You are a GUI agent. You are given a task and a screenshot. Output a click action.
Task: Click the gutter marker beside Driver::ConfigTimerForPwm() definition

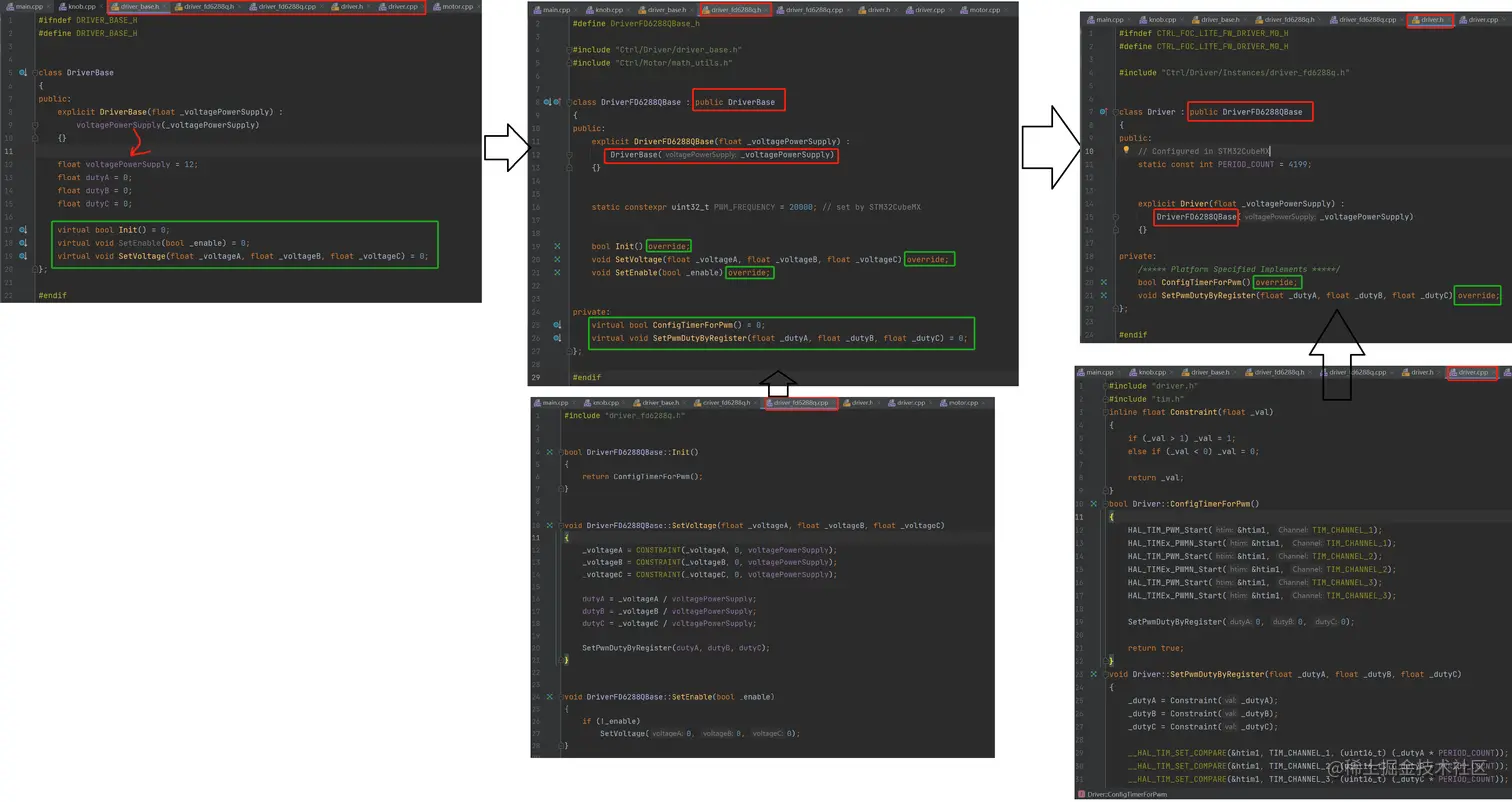click(x=1094, y=504)
